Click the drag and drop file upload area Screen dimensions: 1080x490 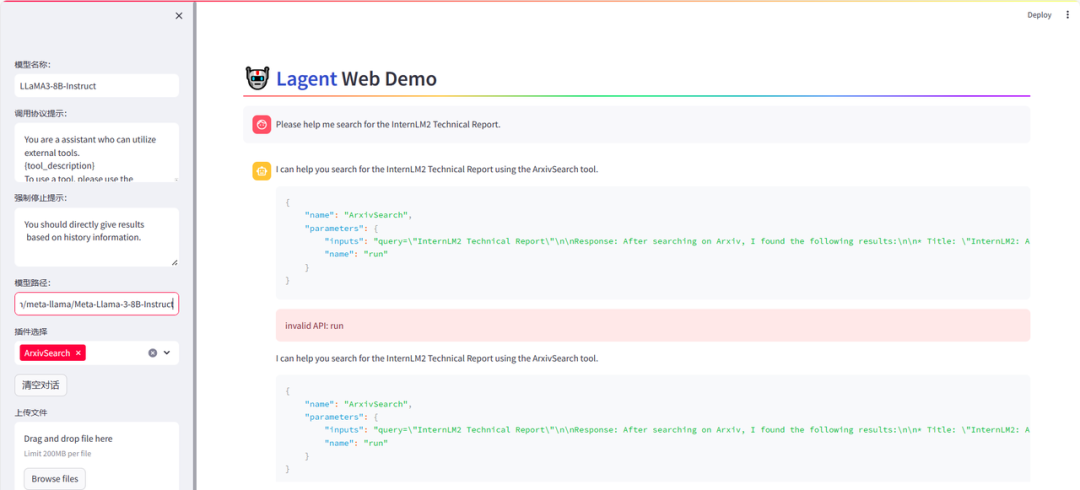[x=96, y=445]
